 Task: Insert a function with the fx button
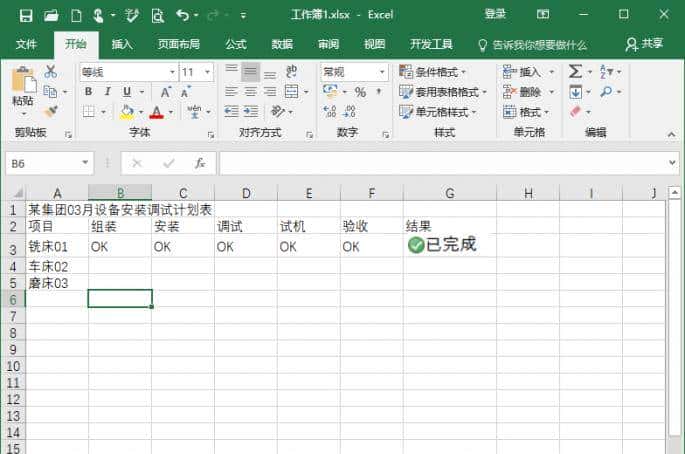200,163
